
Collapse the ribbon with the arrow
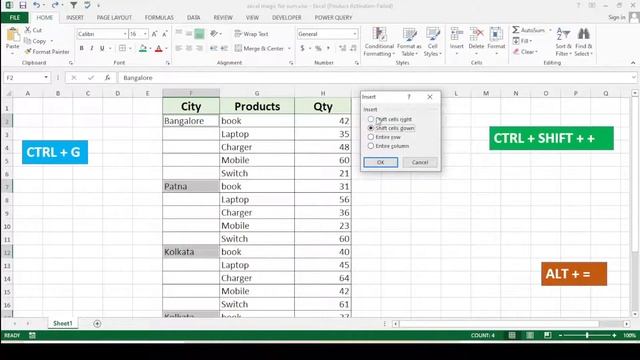point(633,63)
